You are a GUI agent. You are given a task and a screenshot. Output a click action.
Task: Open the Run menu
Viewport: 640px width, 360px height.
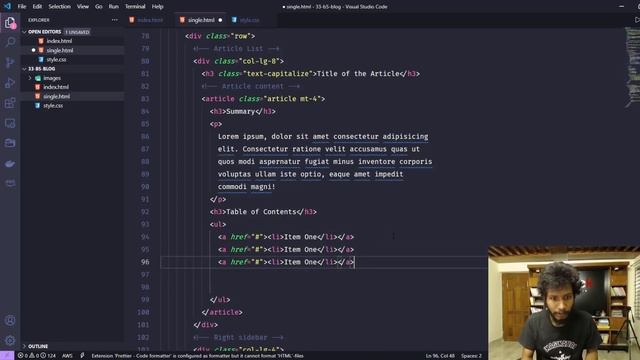click(x=113, y=7)
